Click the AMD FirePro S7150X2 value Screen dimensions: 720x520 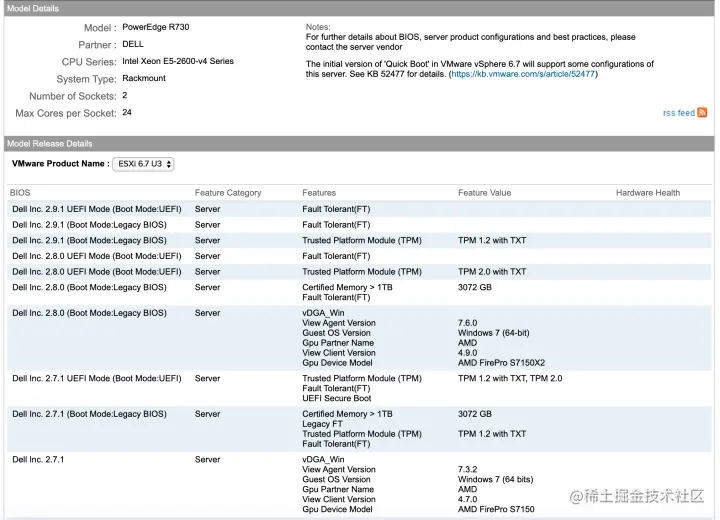tap(501, 363)
